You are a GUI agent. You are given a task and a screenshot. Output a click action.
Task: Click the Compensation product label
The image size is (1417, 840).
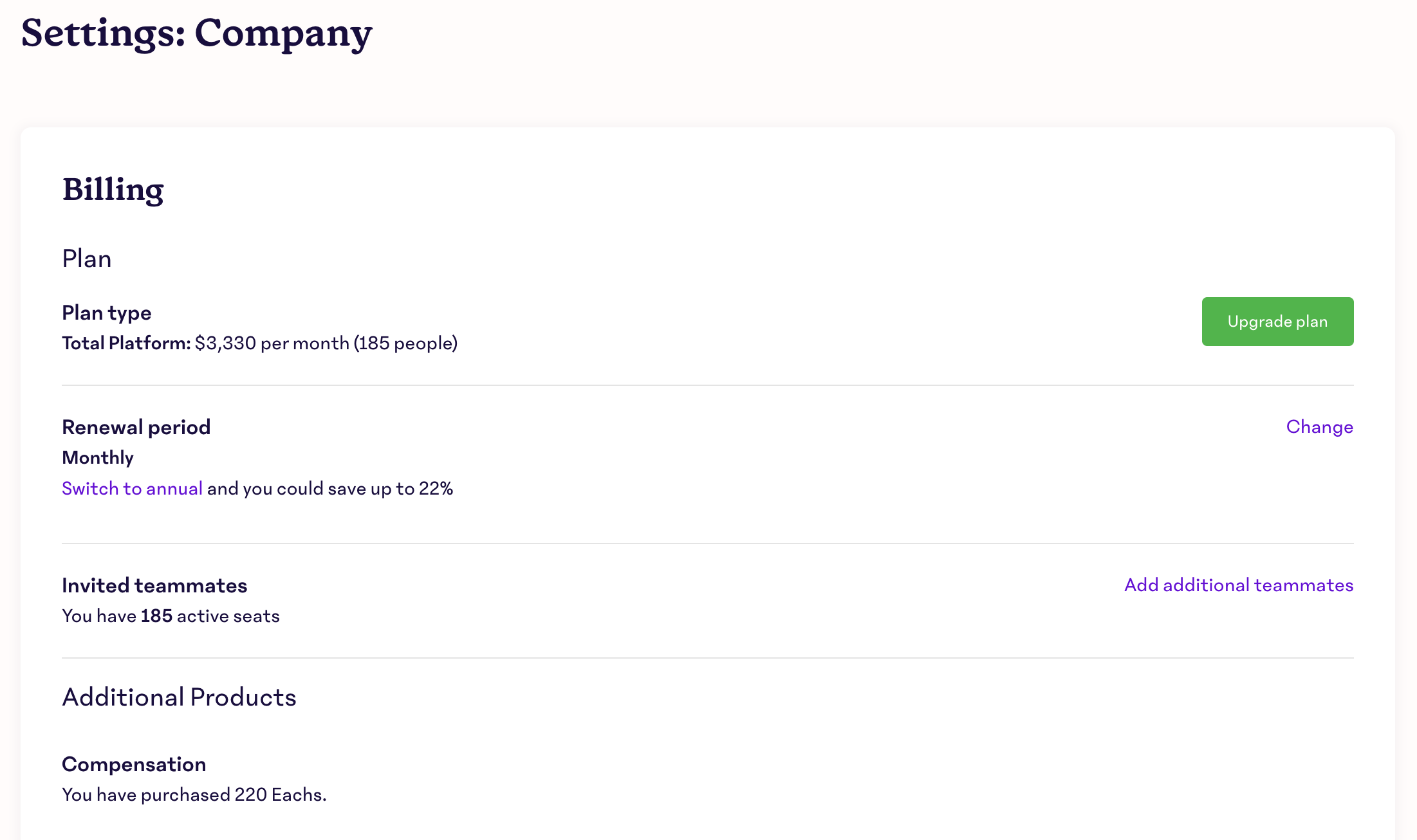click(134, 764)
